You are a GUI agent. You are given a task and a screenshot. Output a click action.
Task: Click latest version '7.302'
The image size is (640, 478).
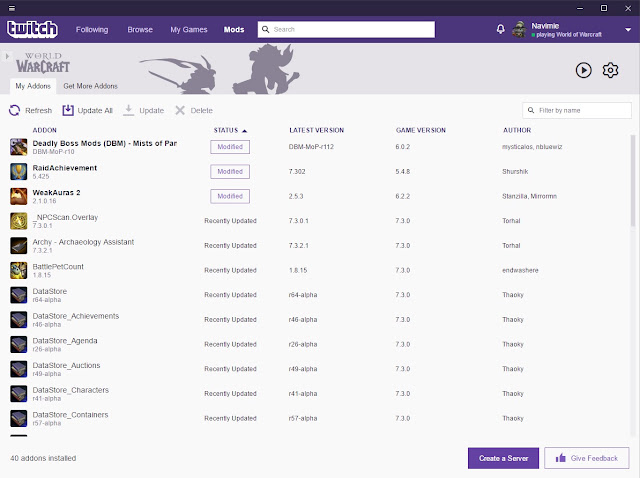click(x=297, y=171)
